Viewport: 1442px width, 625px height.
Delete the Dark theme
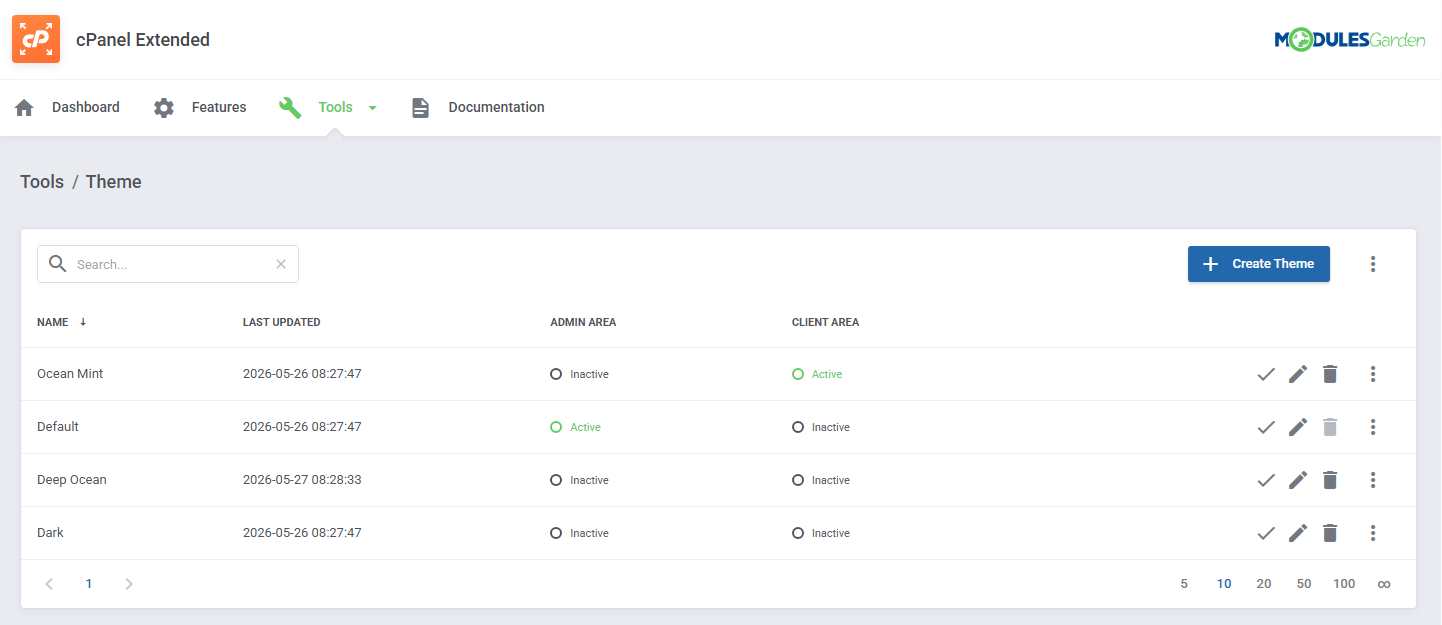(x=1330, y=533)
